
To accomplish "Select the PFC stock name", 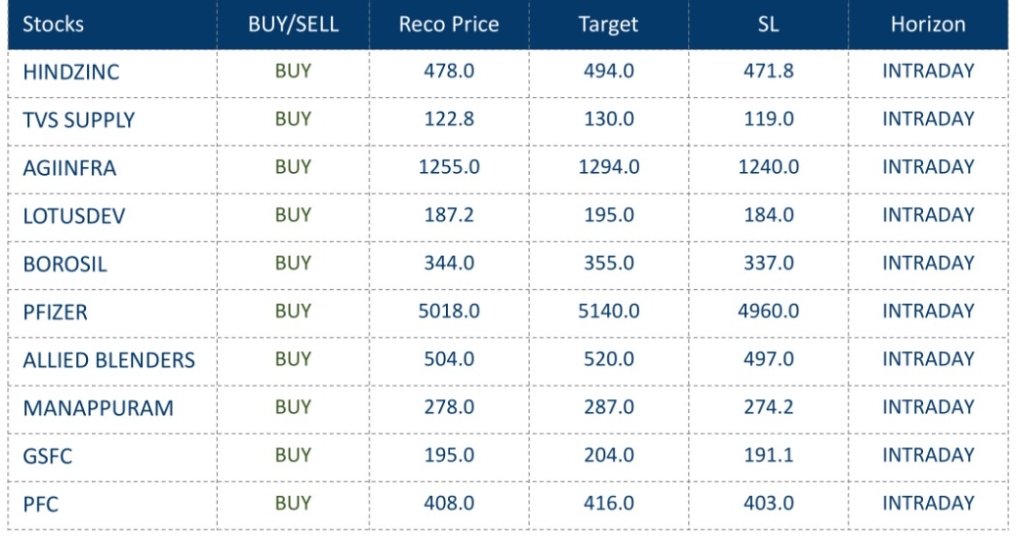I will point(40,504).
